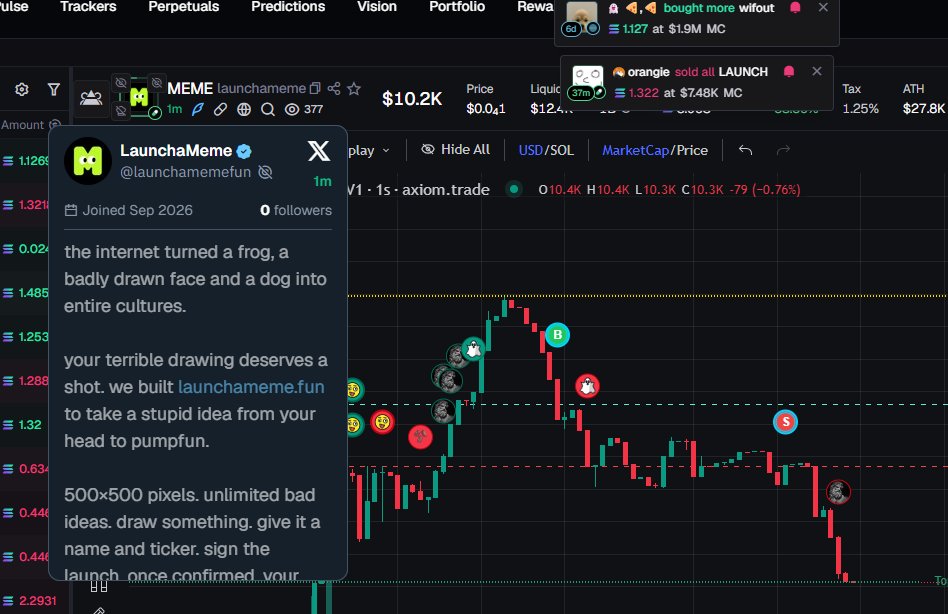This screenshot has height=614, width=948.
Task: Click the Tax 1.25% value
Action: coord(860,108)
